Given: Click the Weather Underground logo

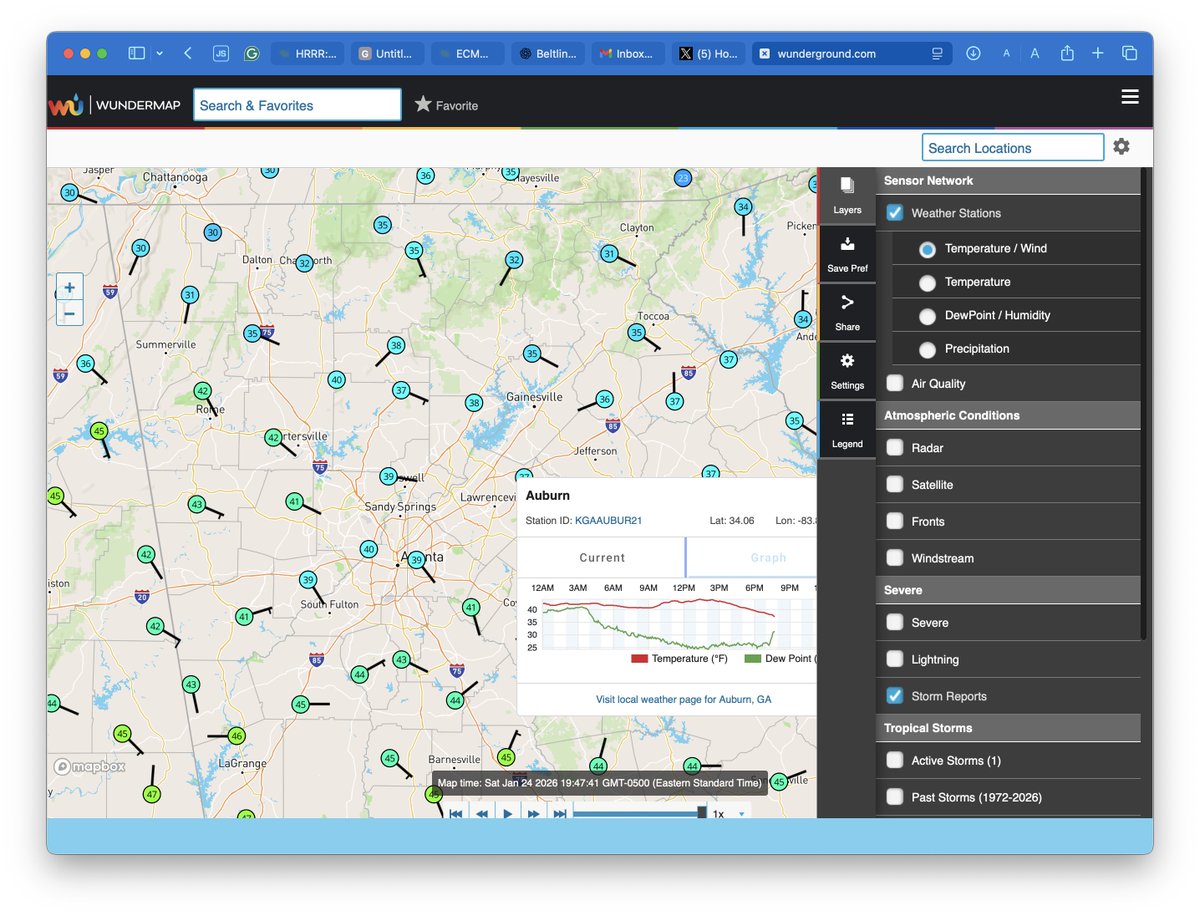Looking at the screenshot, I should [66, 105].
